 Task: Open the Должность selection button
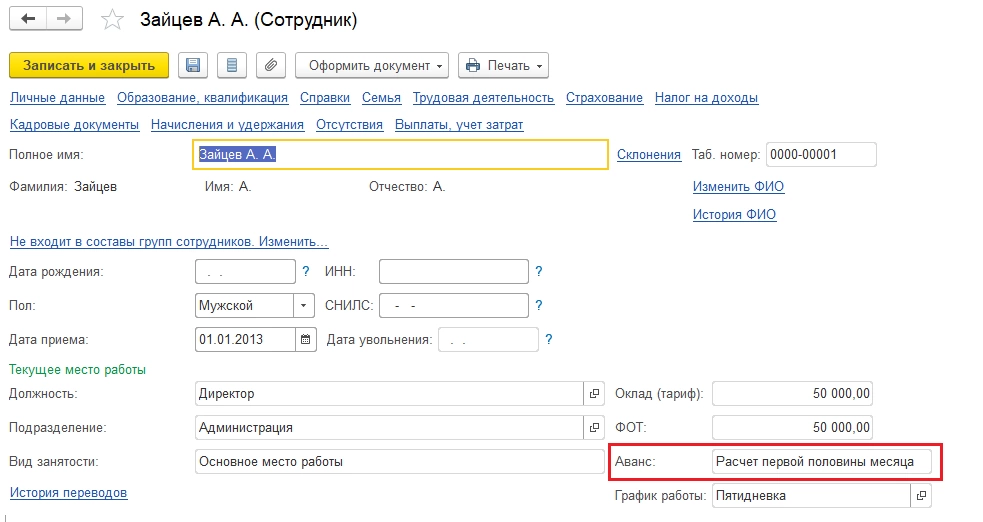tap(593, 394)
